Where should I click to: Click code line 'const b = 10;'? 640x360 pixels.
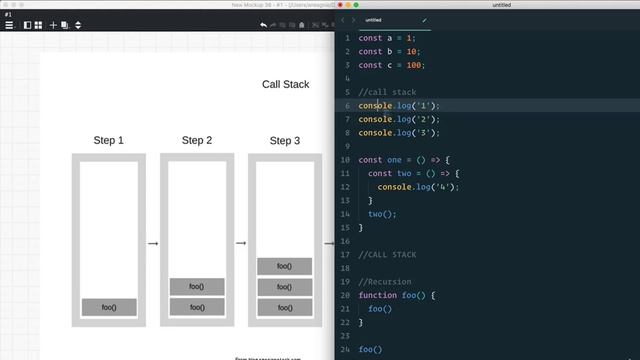(389, 51)
